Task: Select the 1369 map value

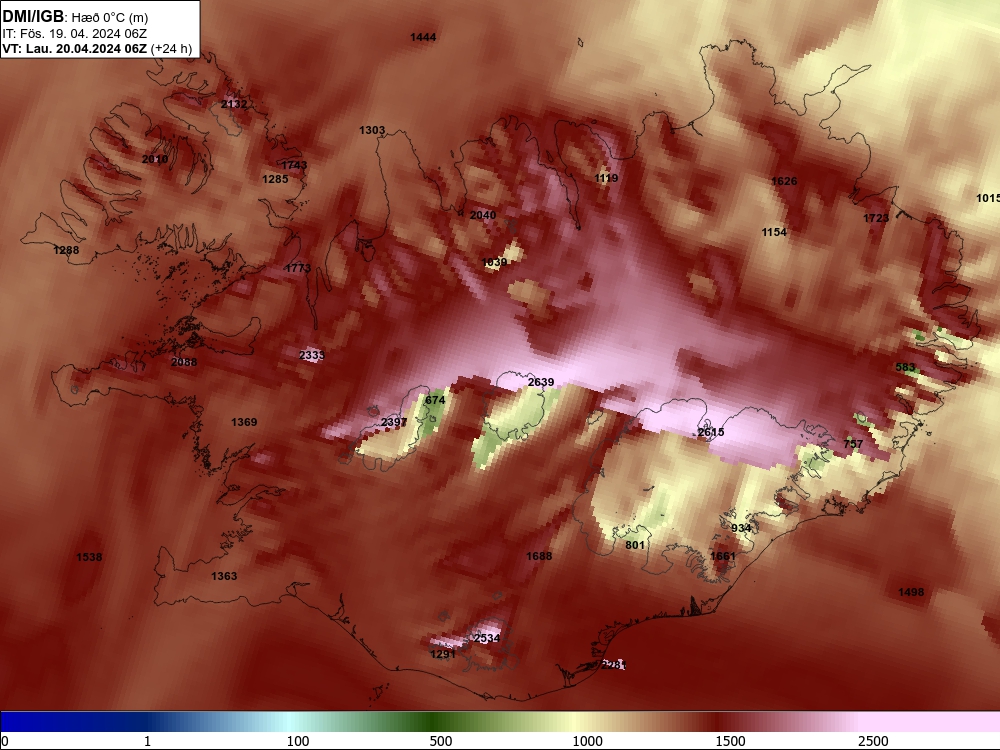Action: tap(244, 422)
